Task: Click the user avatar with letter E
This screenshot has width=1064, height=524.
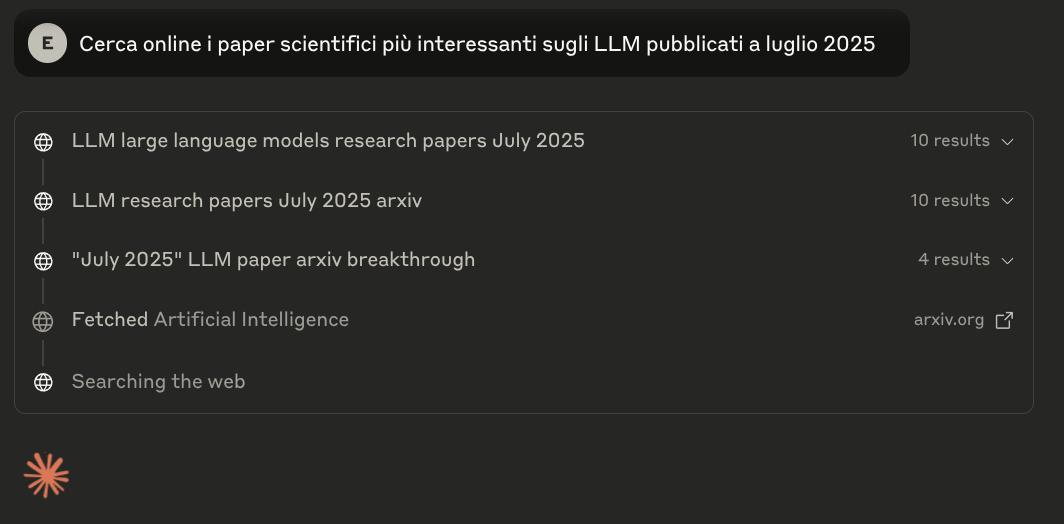Action: (47, 43)
